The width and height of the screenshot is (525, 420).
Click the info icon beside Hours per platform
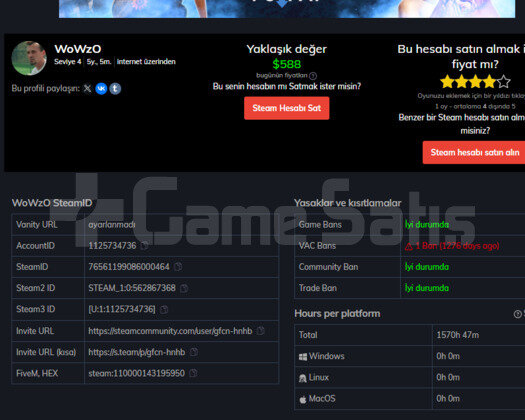[517, 314]
